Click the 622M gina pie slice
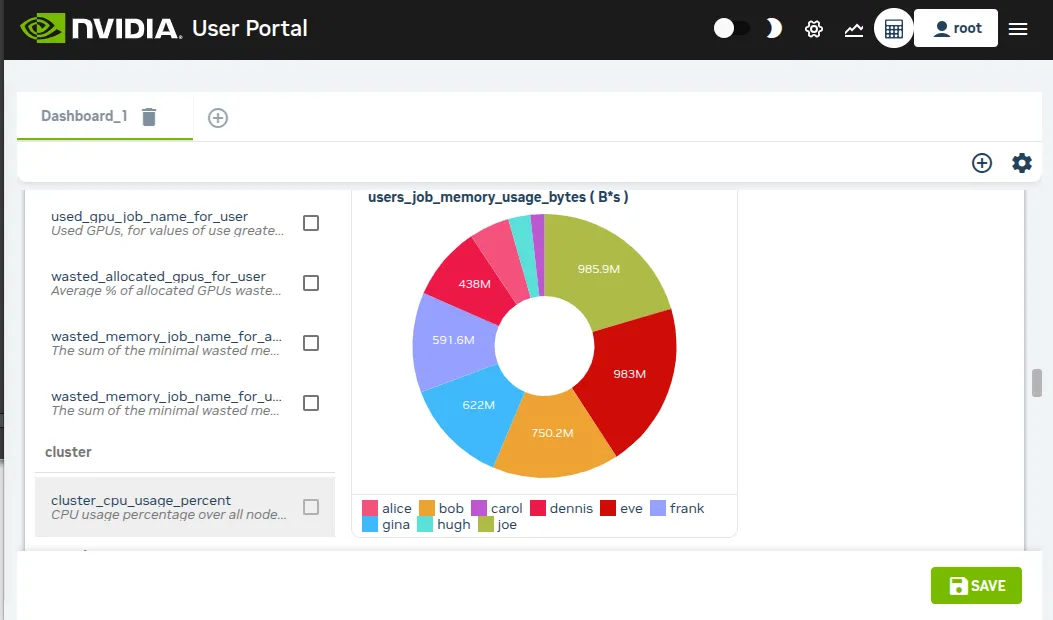Viewport: 1053px width, 620px height. point(478,405)
